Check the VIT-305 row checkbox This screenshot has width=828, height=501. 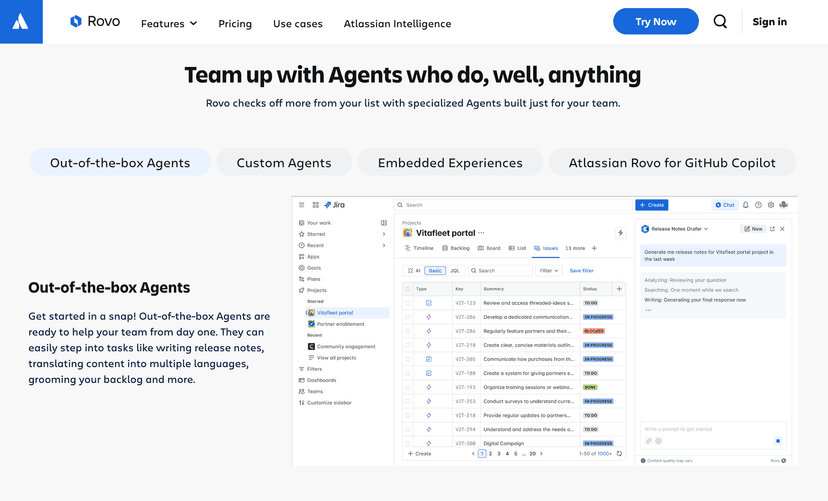point(408,359)
